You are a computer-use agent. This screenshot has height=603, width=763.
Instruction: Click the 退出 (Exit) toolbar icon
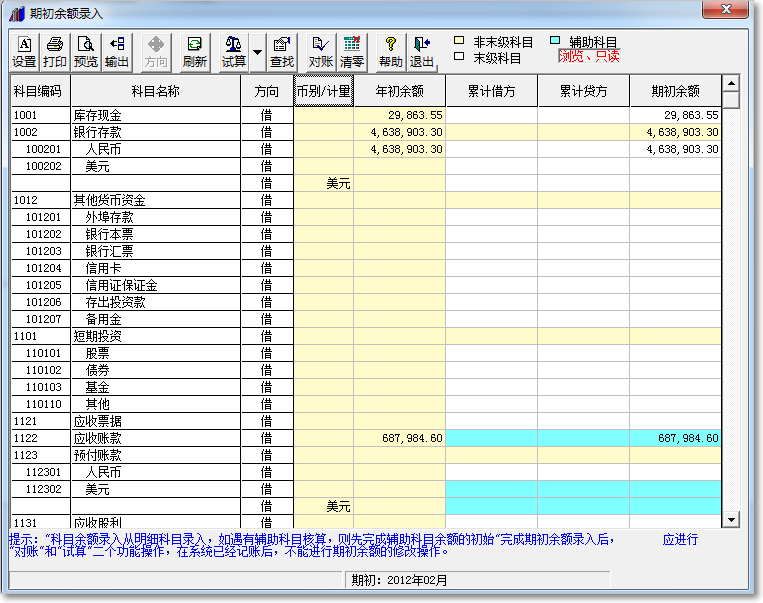[x=421, y=52]
